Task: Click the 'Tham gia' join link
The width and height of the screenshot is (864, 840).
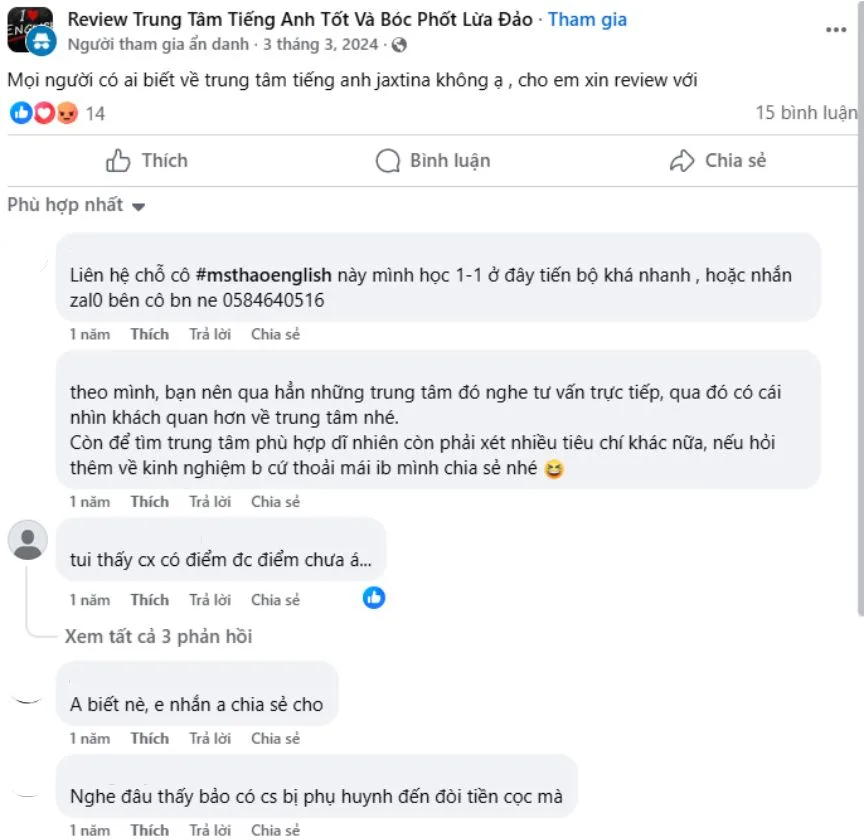Action: [x=587, y=19]
